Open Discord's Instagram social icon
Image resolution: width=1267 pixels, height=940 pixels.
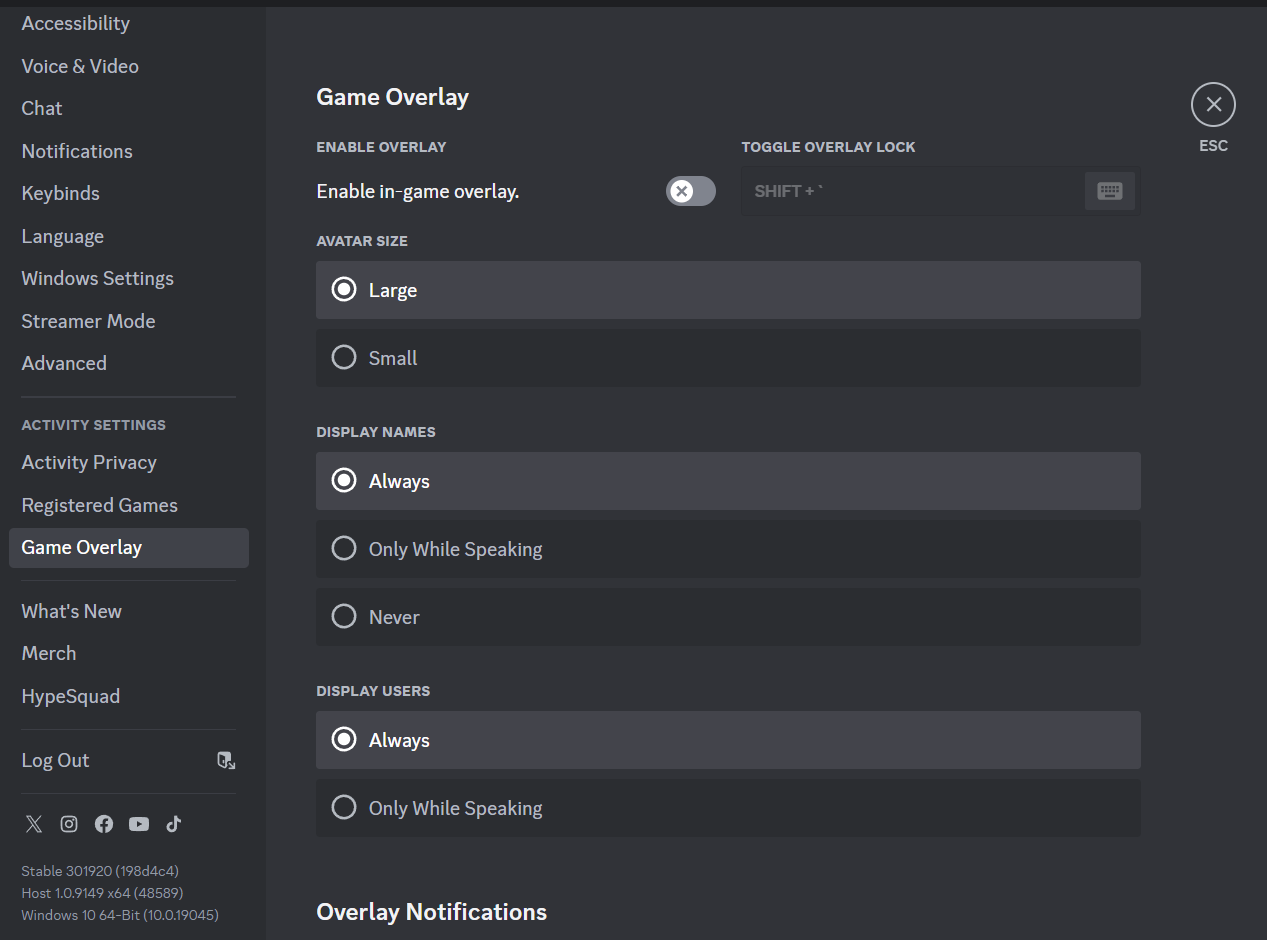coord(69,824)
